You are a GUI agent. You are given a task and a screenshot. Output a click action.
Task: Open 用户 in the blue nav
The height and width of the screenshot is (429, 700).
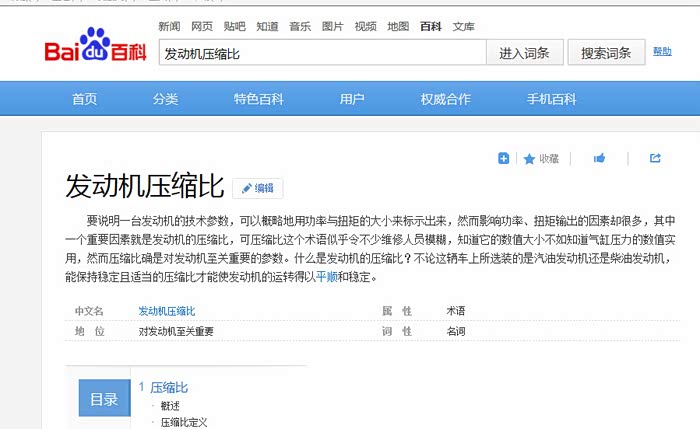pyautogui.click(x=352, y=99)
